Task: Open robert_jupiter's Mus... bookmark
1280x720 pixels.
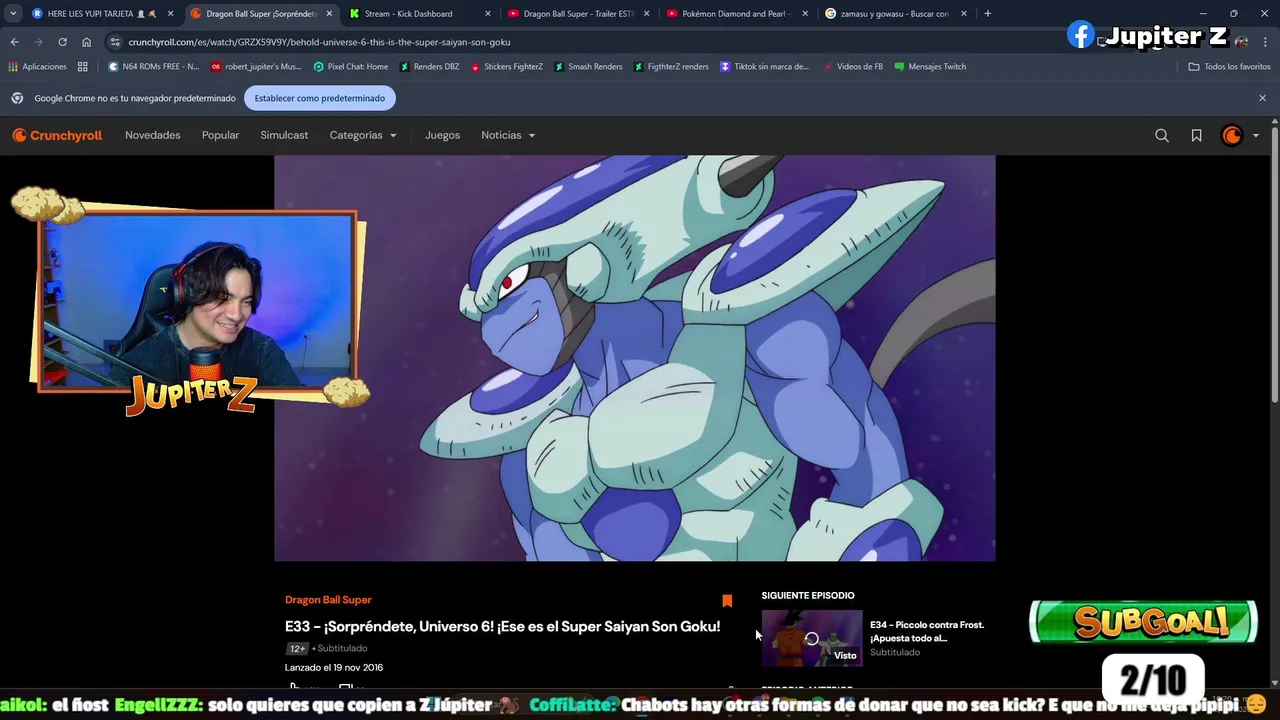Action: coord(256,67)
